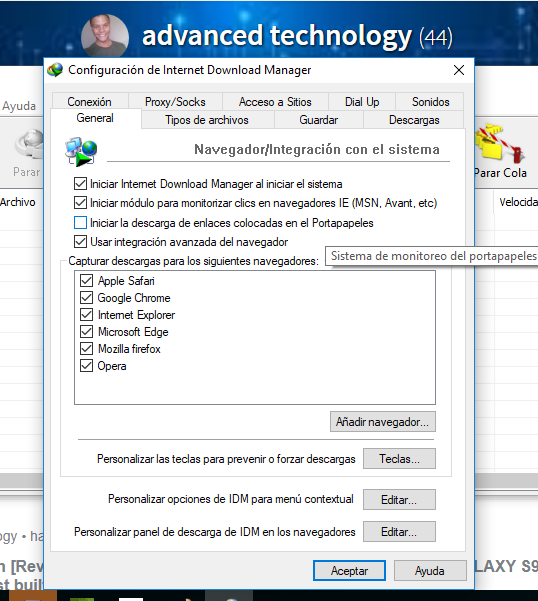This screenshot has height=601, width=538.
Task: Switch to the Guardar tab
Action: point(318,120)
